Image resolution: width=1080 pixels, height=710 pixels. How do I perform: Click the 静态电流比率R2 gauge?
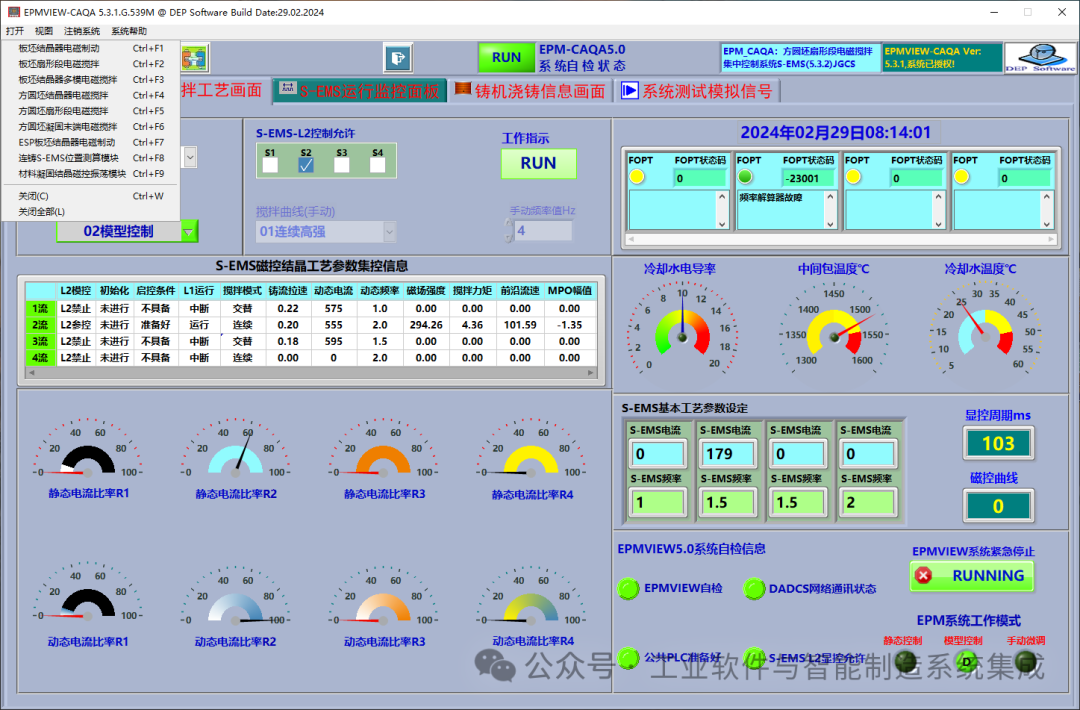[x=236, y=449]
